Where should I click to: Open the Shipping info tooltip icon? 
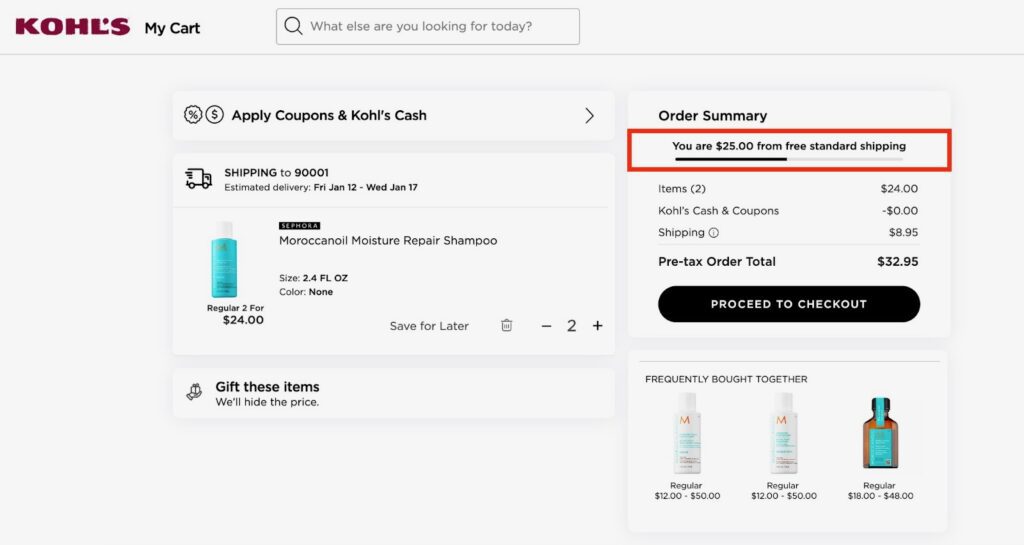click(714, 233)
